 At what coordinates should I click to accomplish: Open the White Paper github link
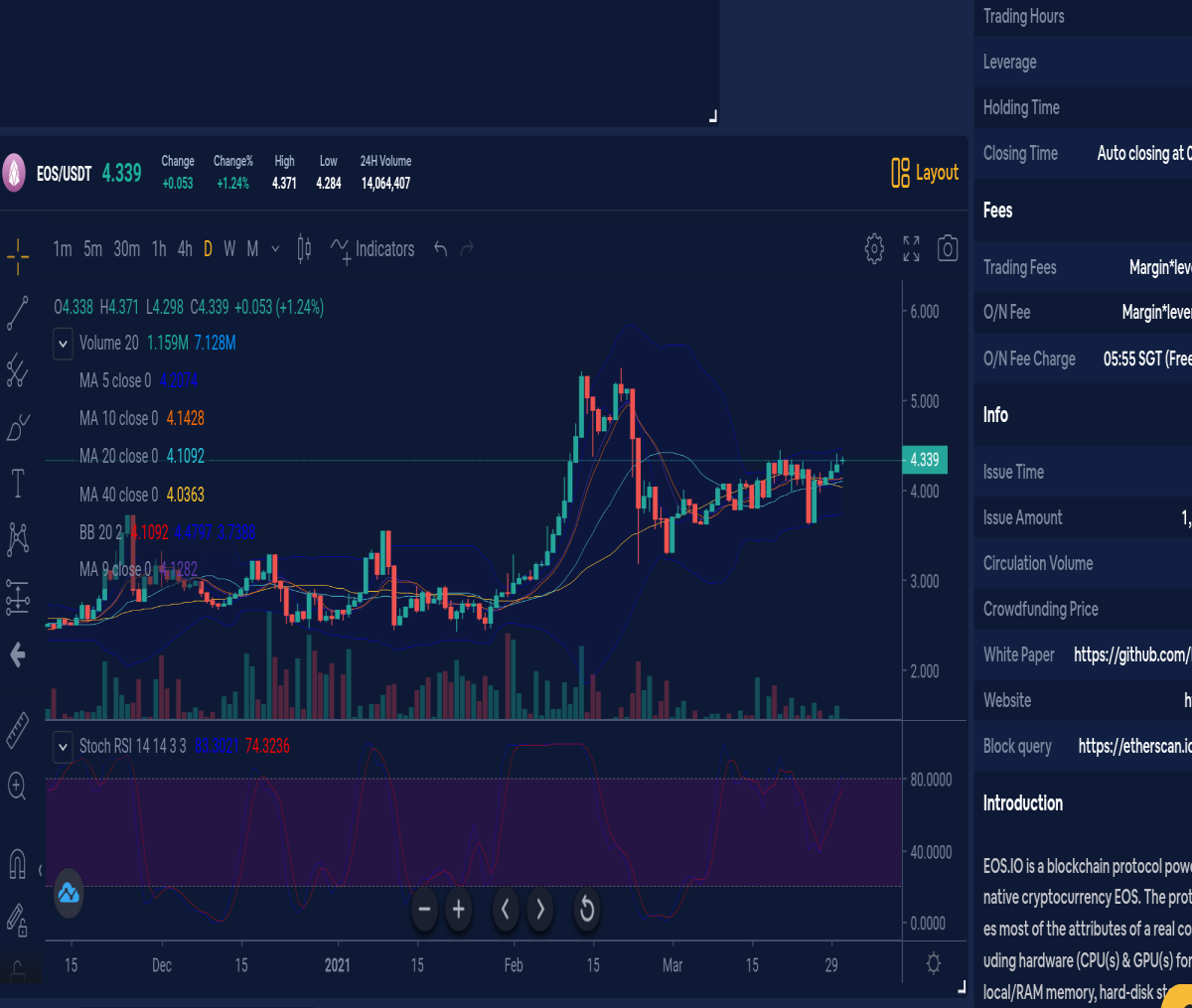1132,654
